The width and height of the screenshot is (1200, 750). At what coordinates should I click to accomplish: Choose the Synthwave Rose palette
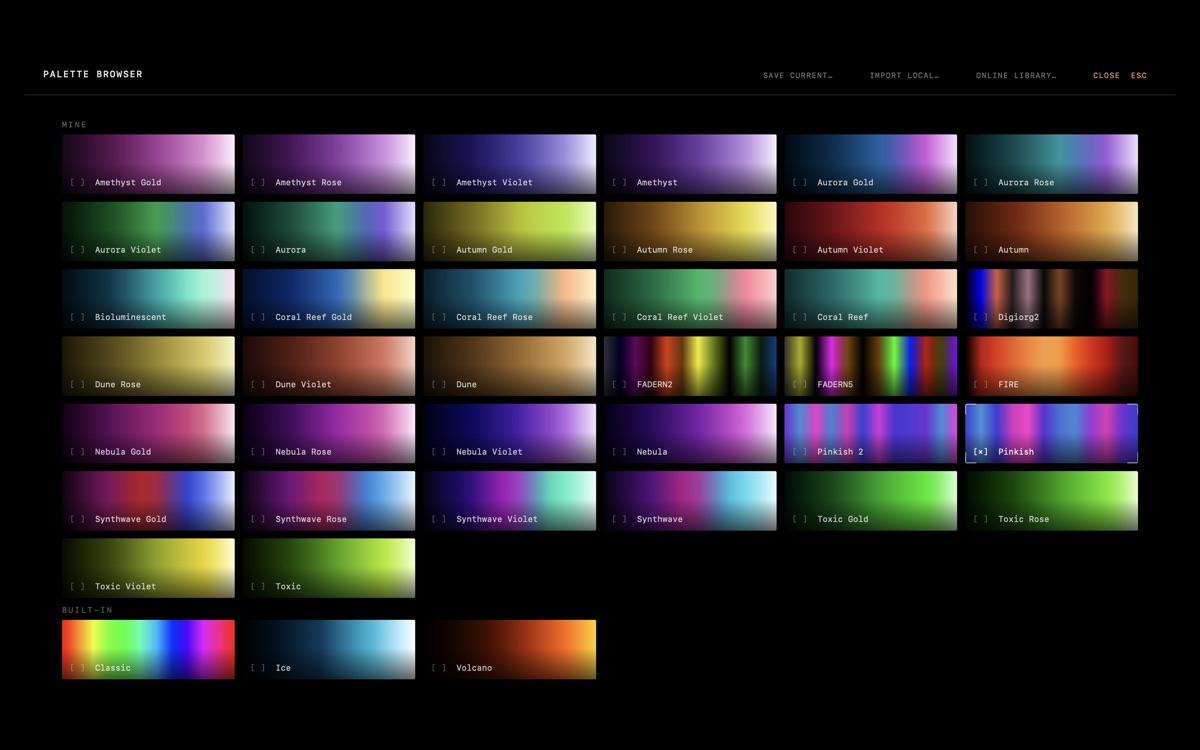click(329, 501)
